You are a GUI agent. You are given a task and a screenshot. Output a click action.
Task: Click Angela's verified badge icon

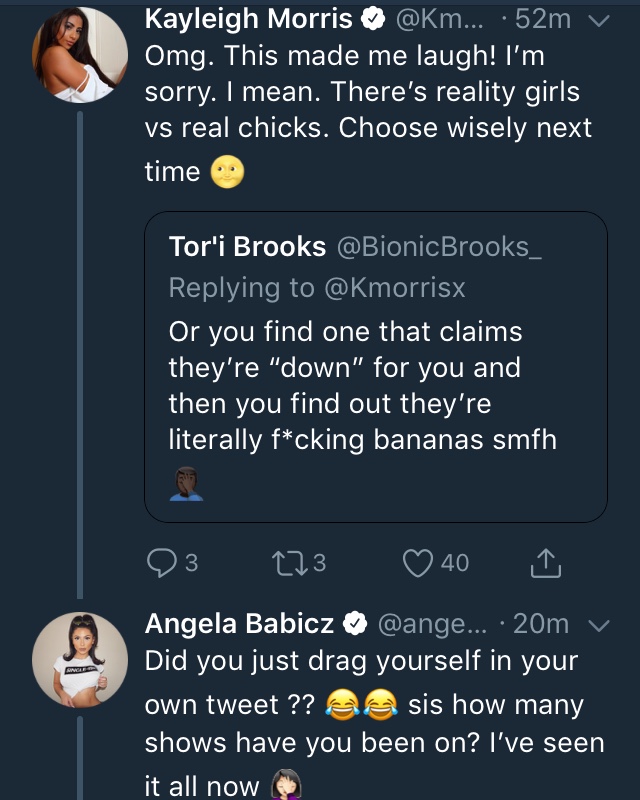(x=355, y=624)
